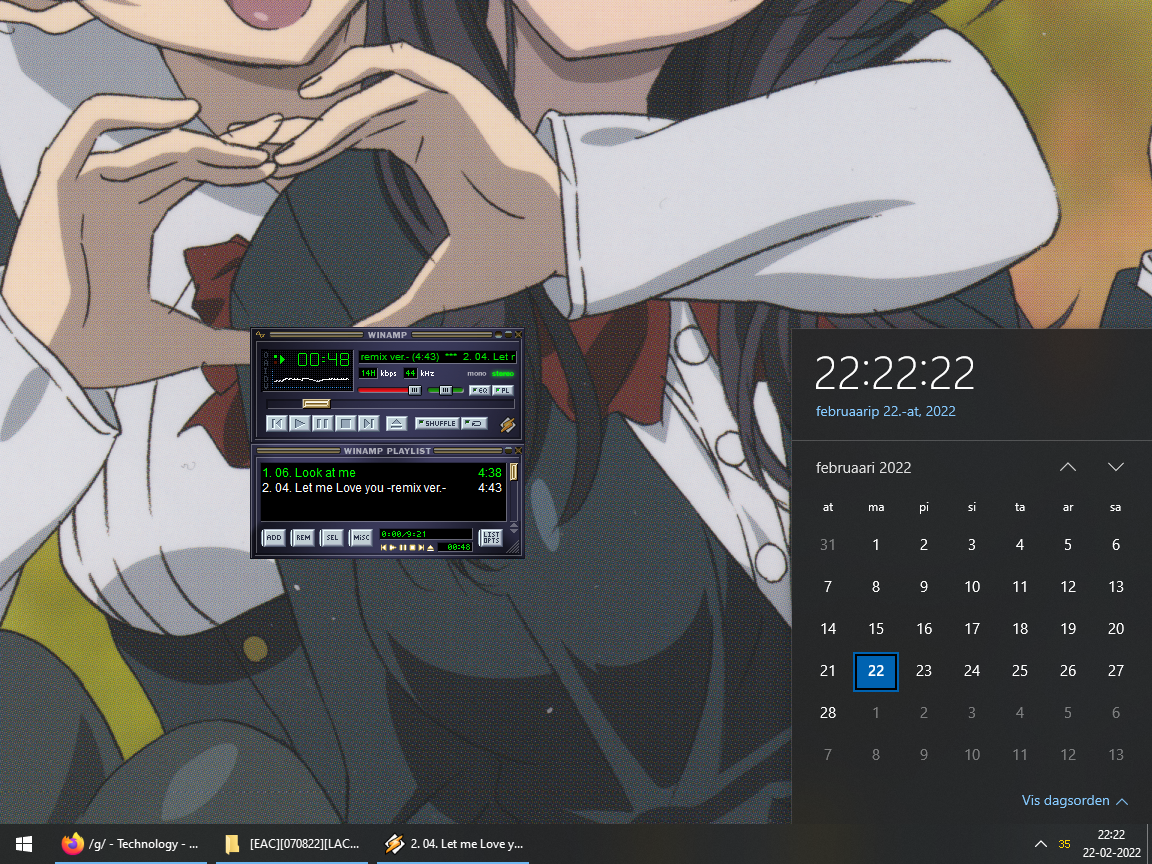Click the playlist mini Play button
This screenshot has height=864, width=1152.
pyautogui.click(x=393, y=547)
